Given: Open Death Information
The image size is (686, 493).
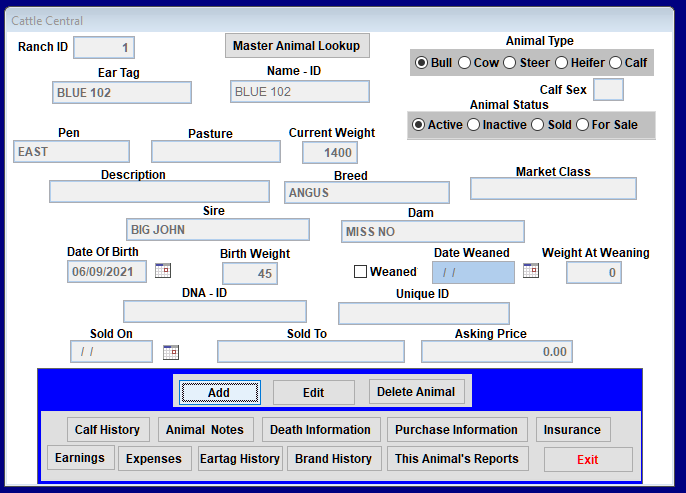Looking at the screenshot, I should [x=321, y=430].
